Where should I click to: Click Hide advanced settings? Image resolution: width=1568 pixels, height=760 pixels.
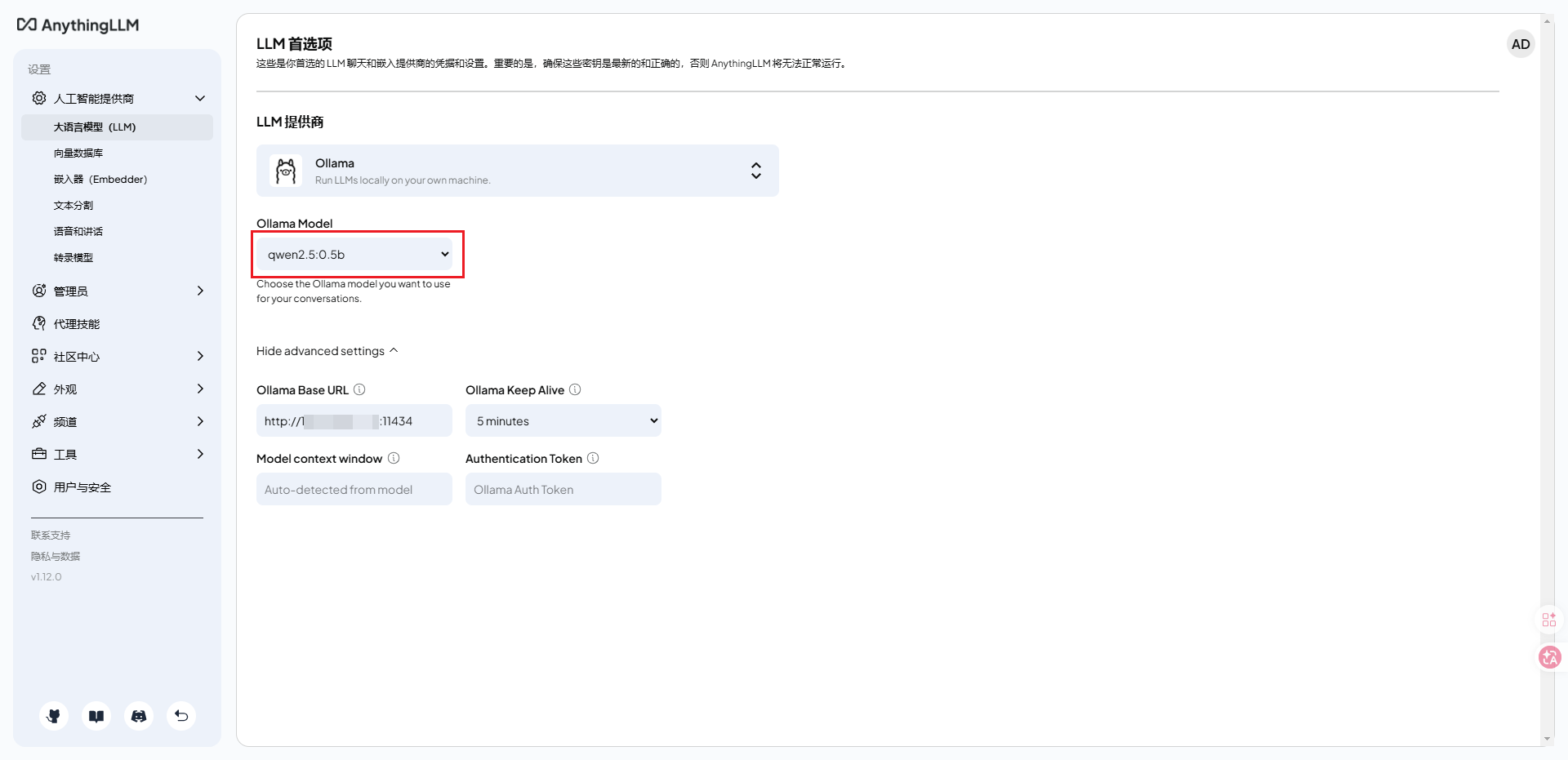(327, 351)
